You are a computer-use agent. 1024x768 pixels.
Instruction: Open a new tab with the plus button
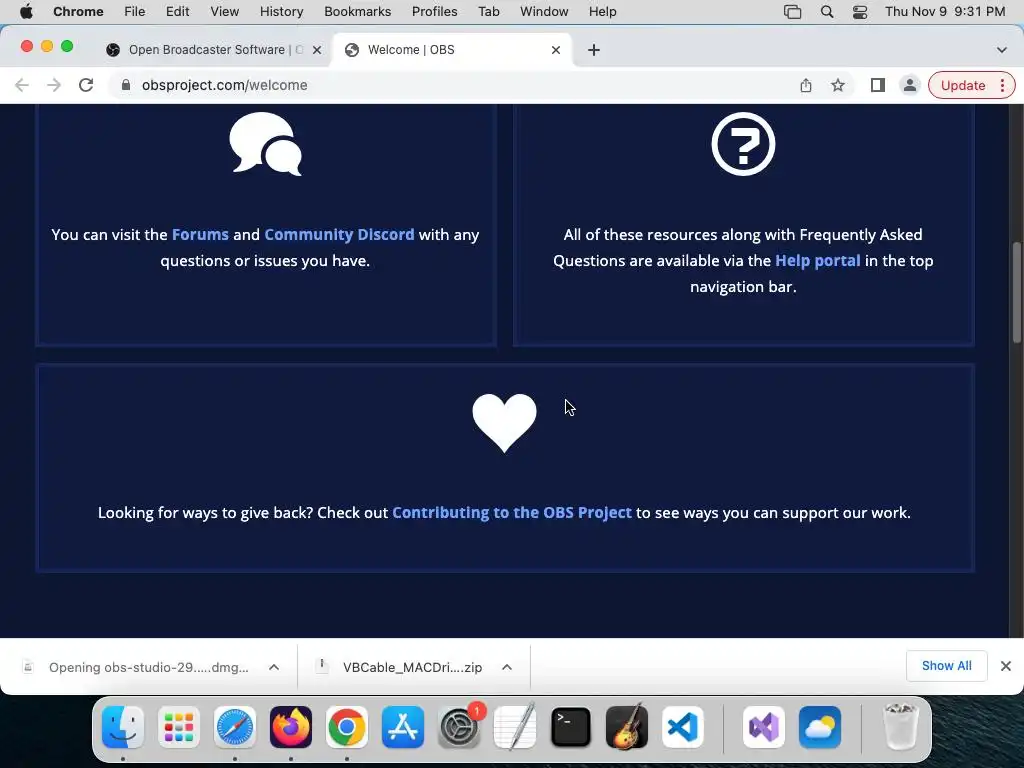pyautogui.click(x=594, y=50)
